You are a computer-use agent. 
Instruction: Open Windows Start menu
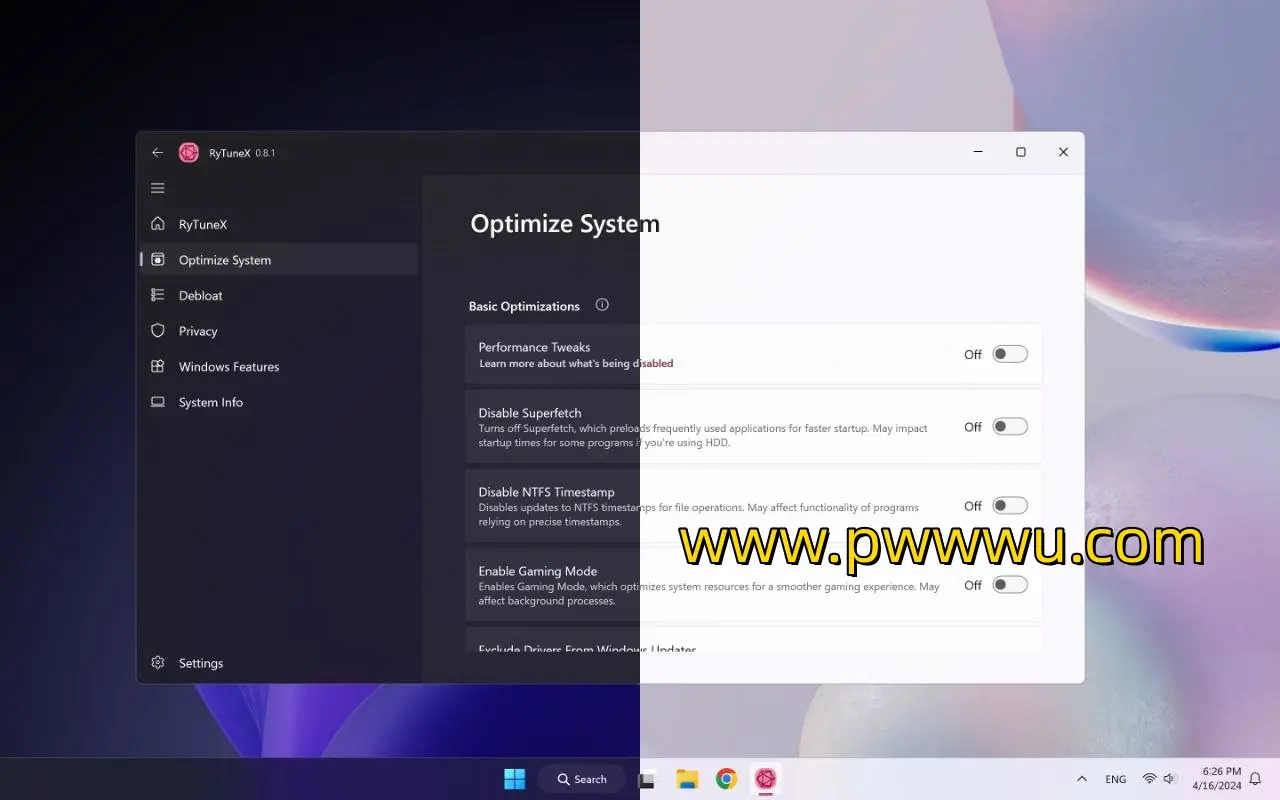[x=514, y=779]
